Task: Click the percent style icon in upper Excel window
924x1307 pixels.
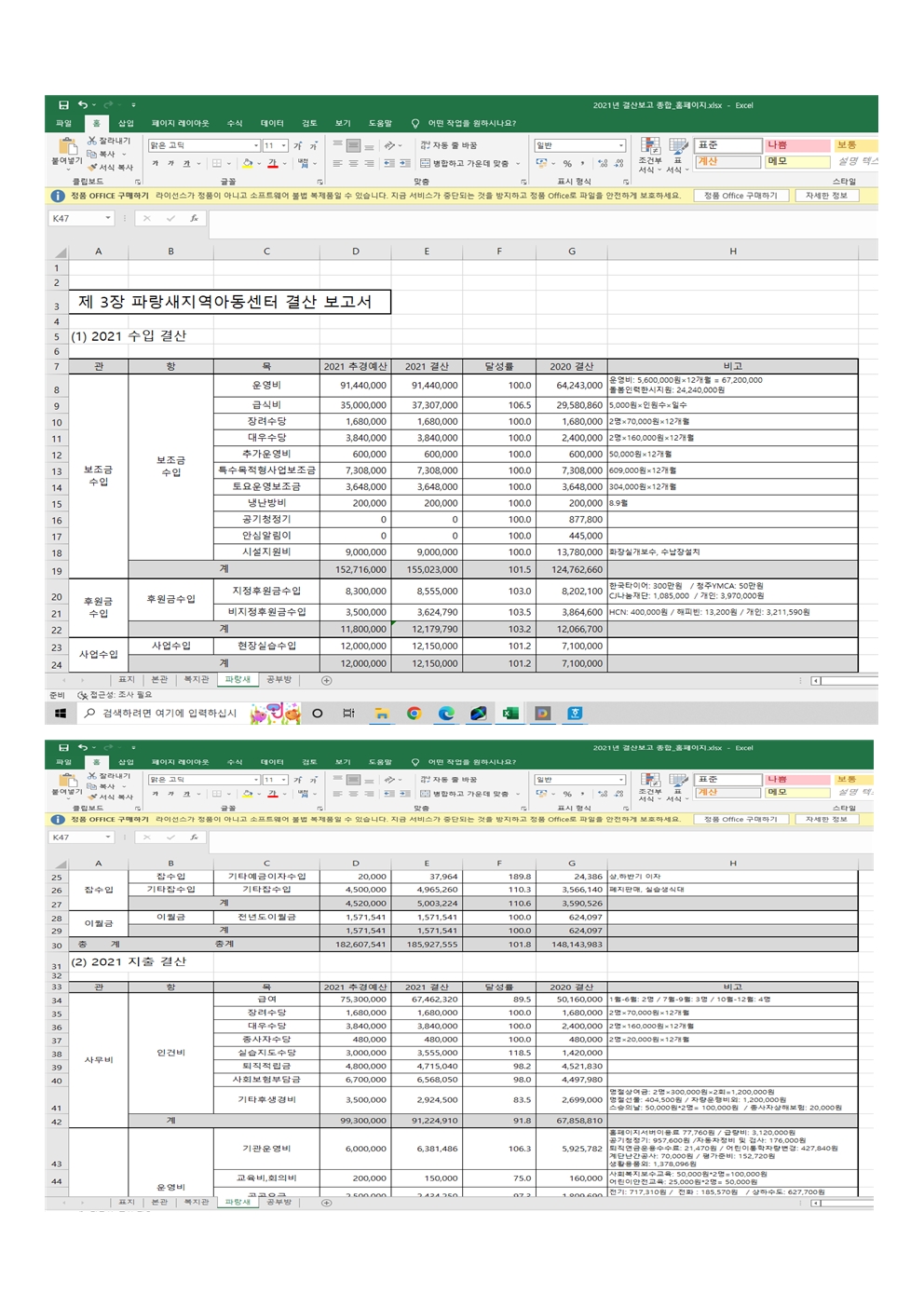Action: point(567,164)
